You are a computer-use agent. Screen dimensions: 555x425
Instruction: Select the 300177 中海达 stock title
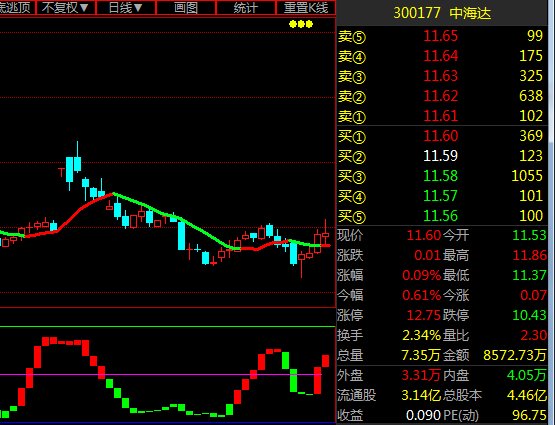click(442, 13)
